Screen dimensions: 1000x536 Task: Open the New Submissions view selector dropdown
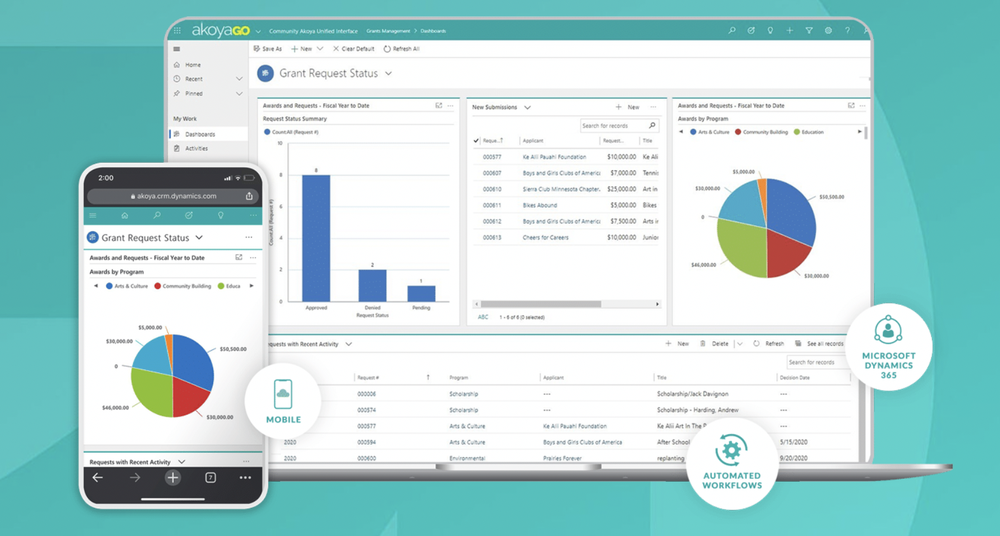point(527,108)
